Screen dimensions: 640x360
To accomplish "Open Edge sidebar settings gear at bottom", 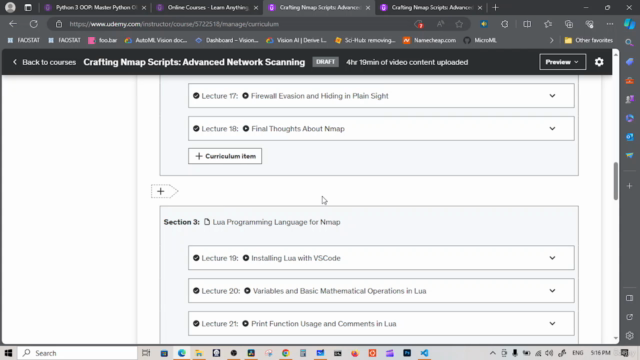I will [629, 336].
